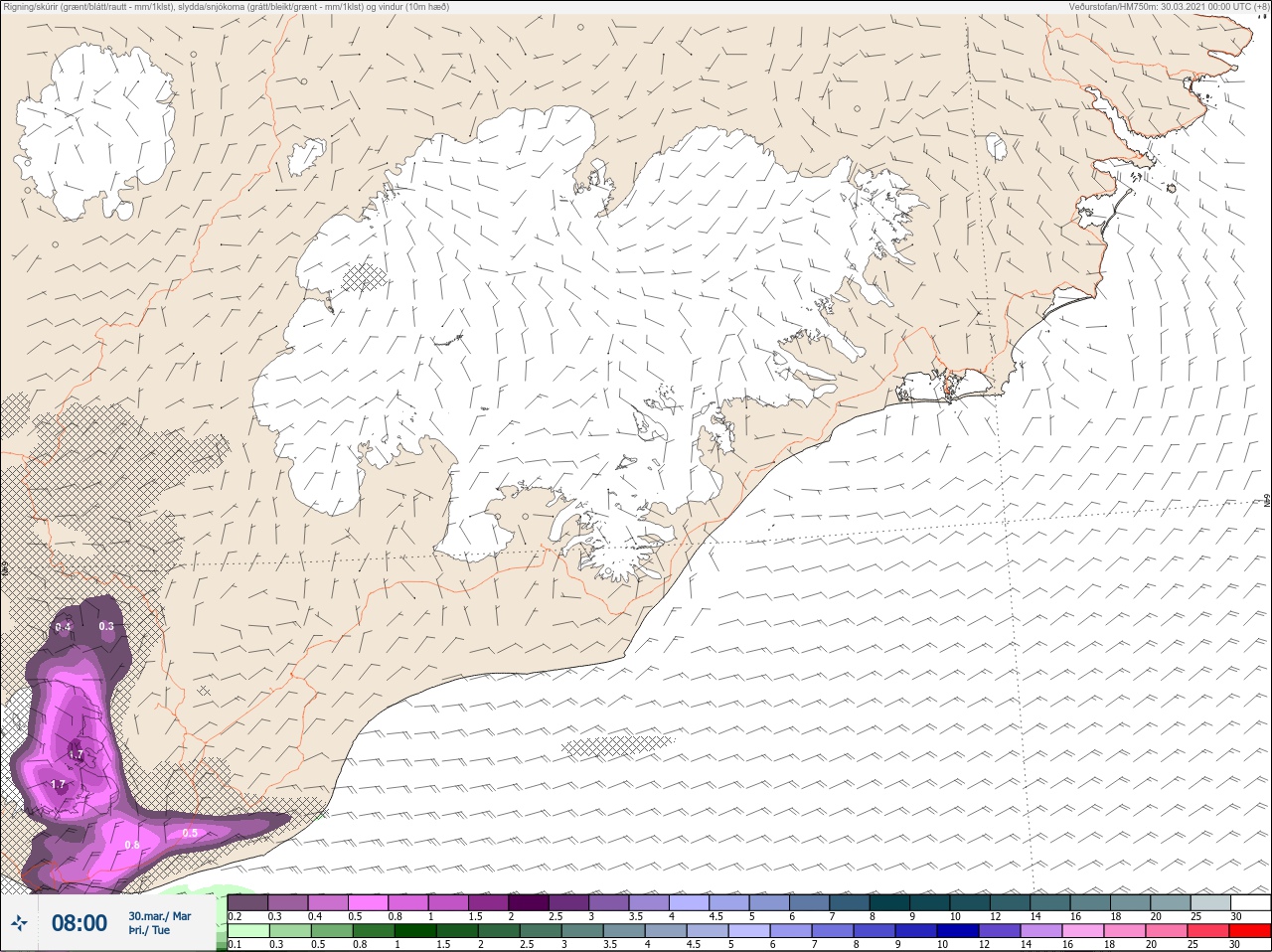
Task: Click the pale green first swatch of lower legend
Action: coord(246,931)
